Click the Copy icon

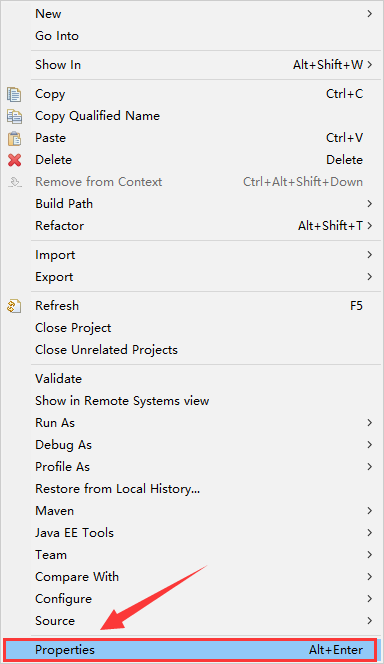pyautogui.click(x=14, y=94)
